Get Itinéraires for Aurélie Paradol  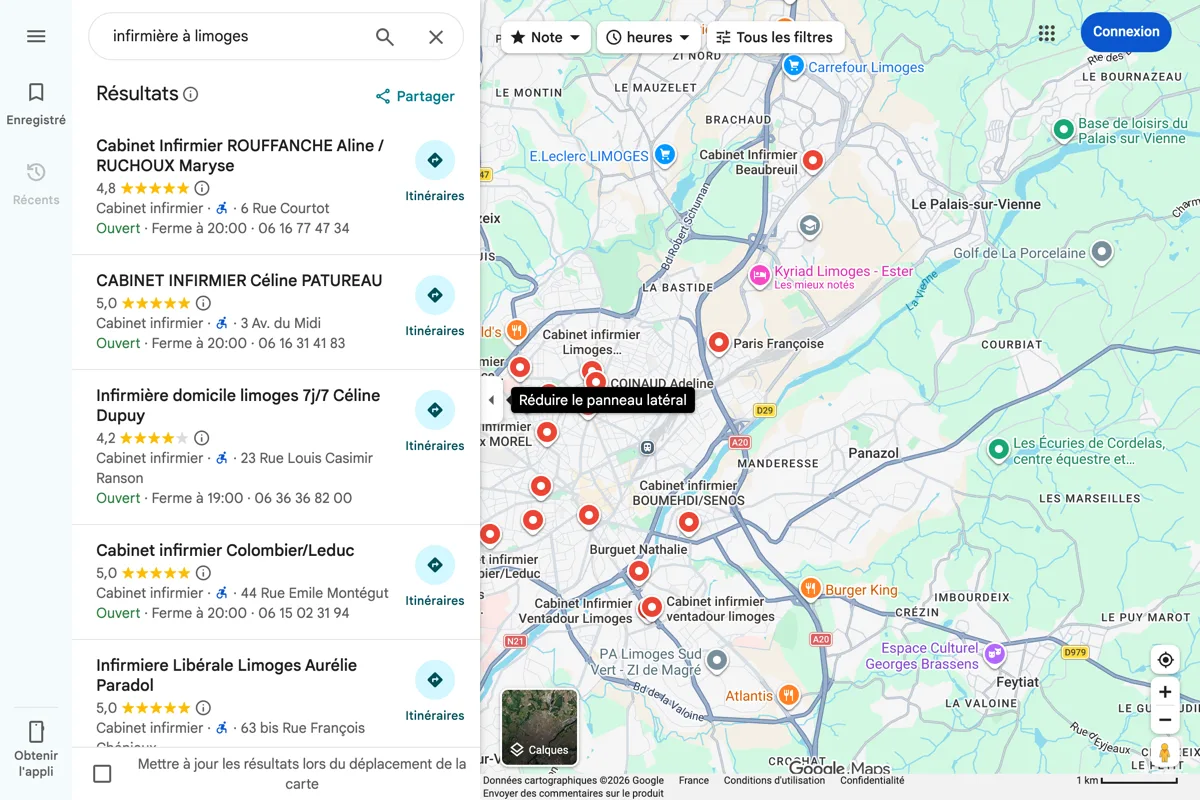coord(435,692)
